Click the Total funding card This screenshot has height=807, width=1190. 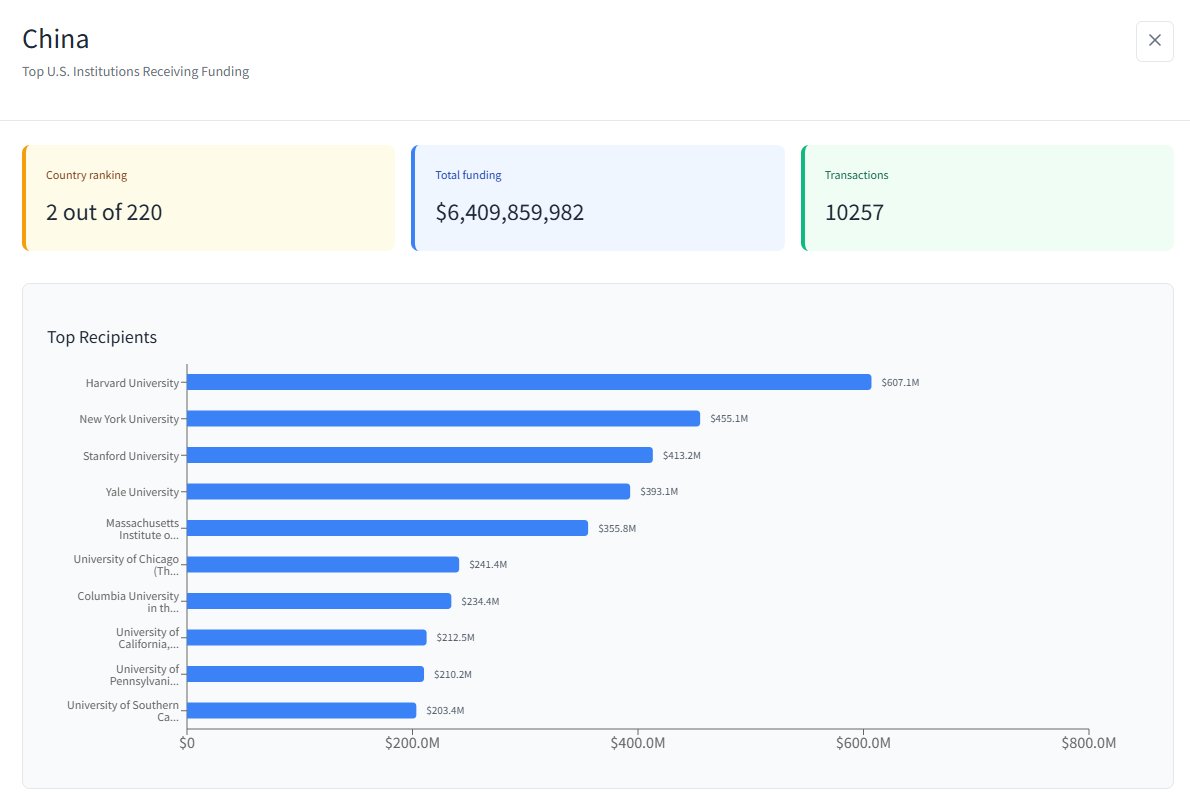point(597,198)
